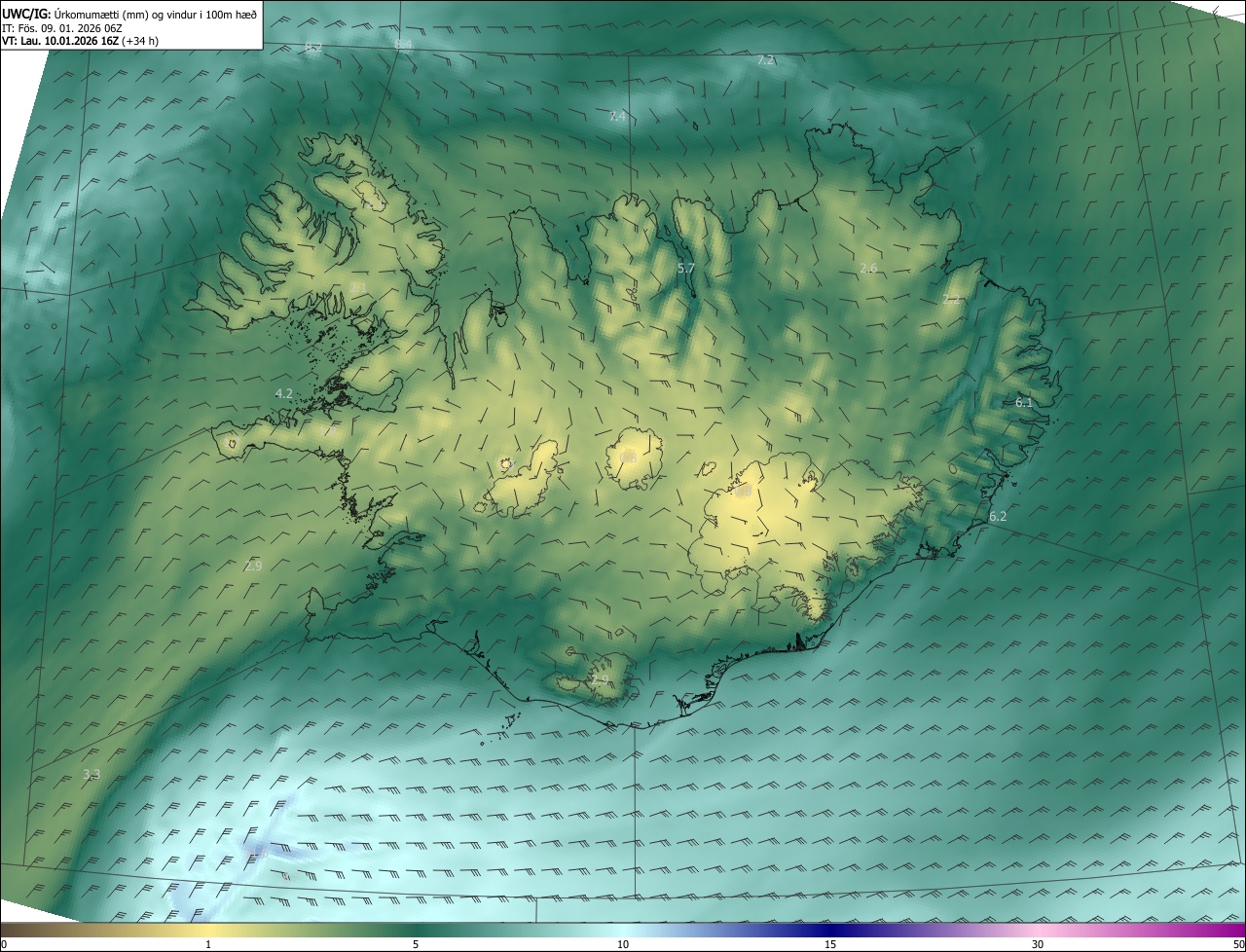Click the 2.2 value label in northeast Iceland
Screen dimensions: 1246x952
(952, 300)
